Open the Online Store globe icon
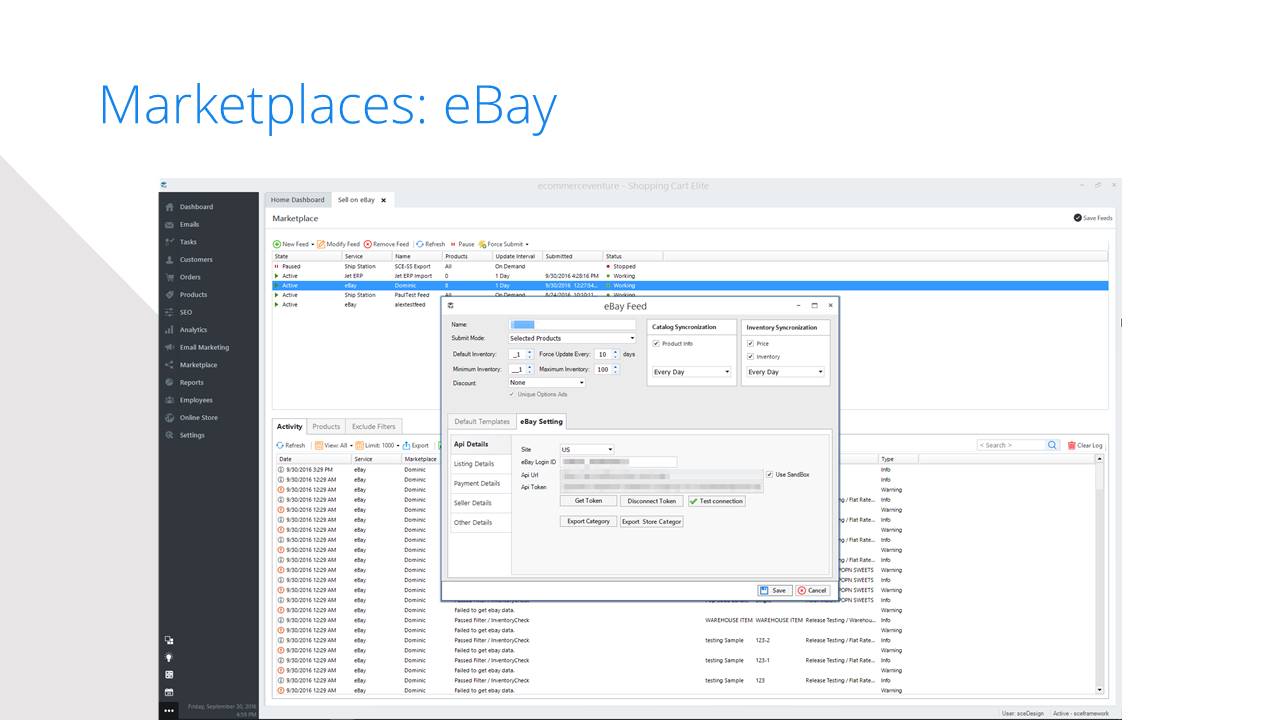 [x=169, y=418]
